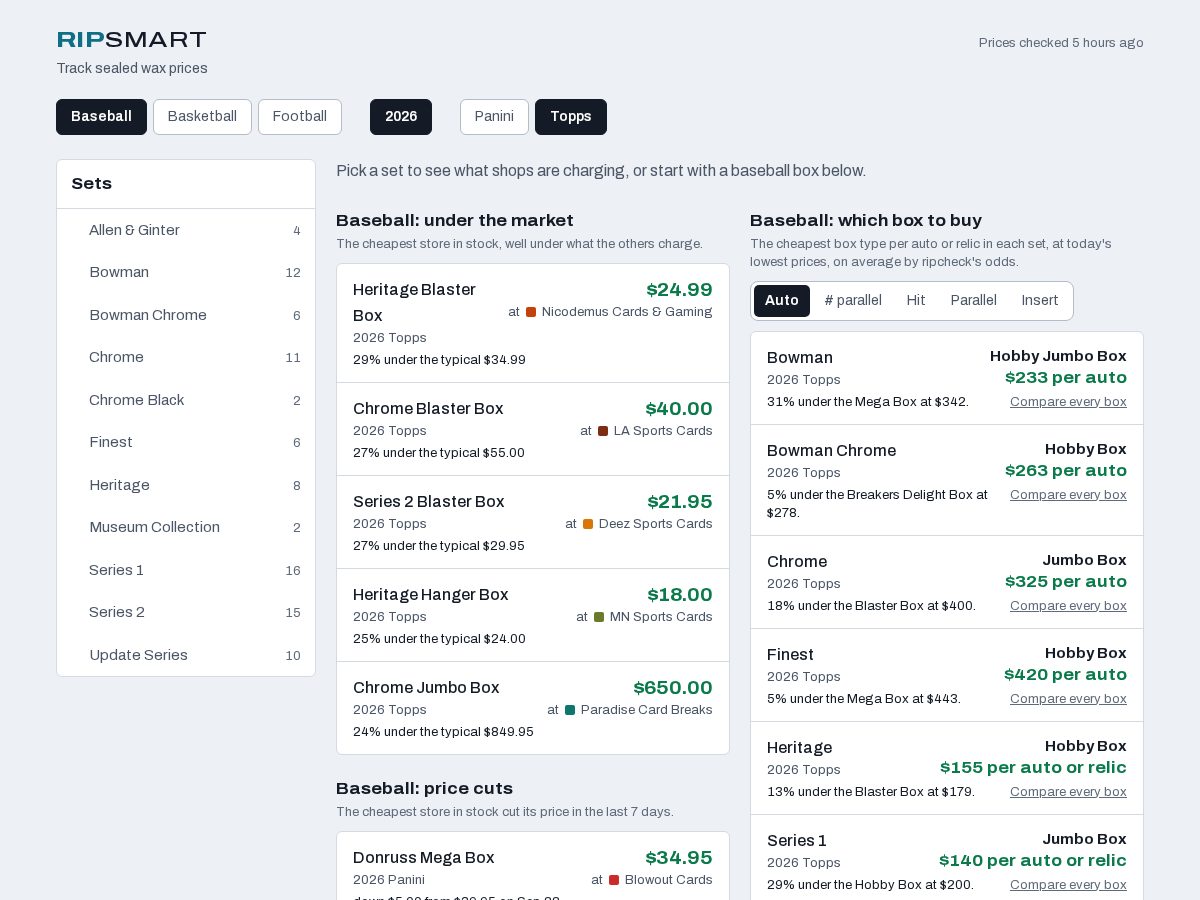Click the MN Sports Cards color dot
The height and width of the screenshot is (900, 1200).
pos(599,617)
